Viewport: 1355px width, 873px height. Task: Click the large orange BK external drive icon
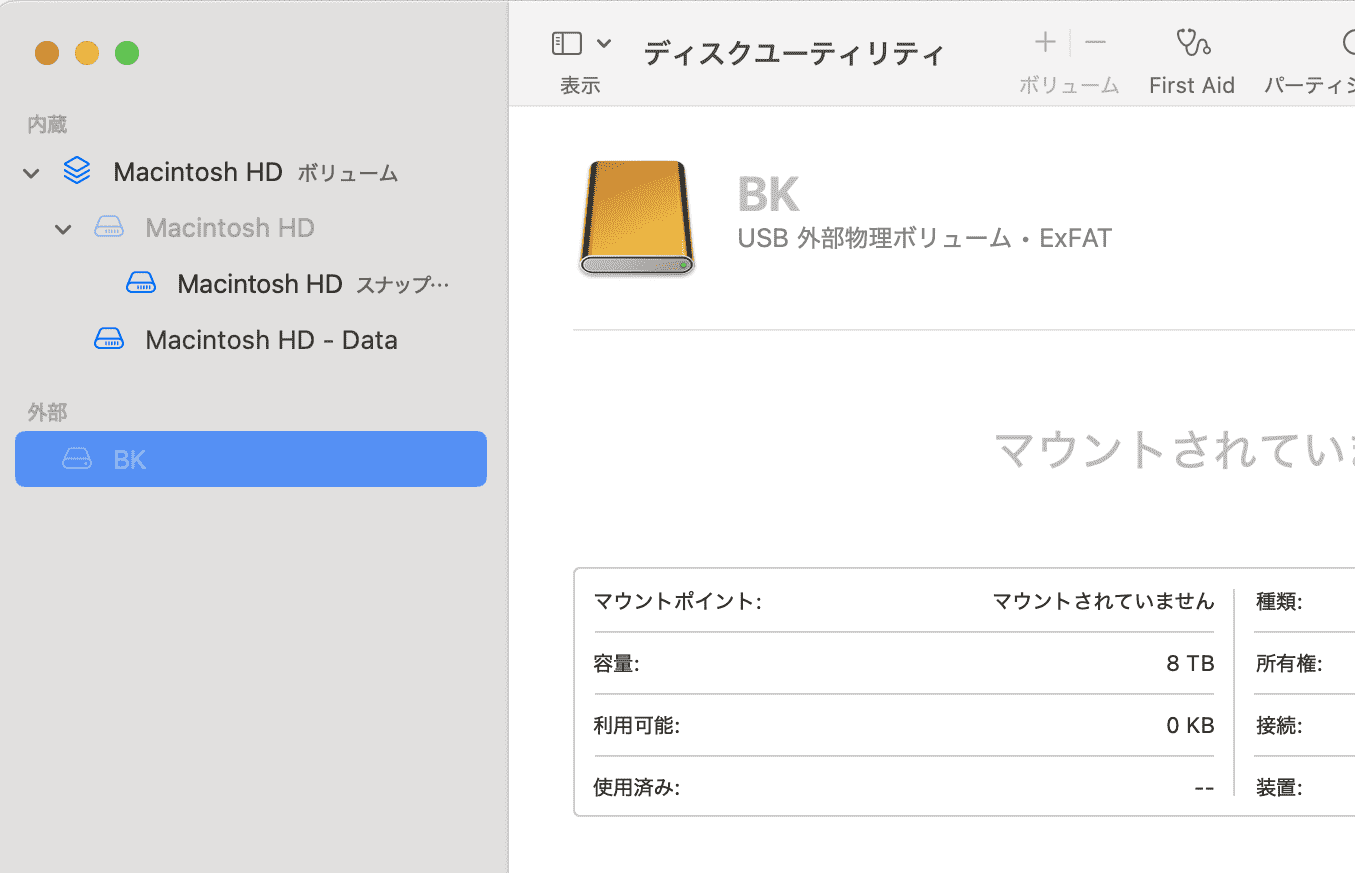pos(637,218)
